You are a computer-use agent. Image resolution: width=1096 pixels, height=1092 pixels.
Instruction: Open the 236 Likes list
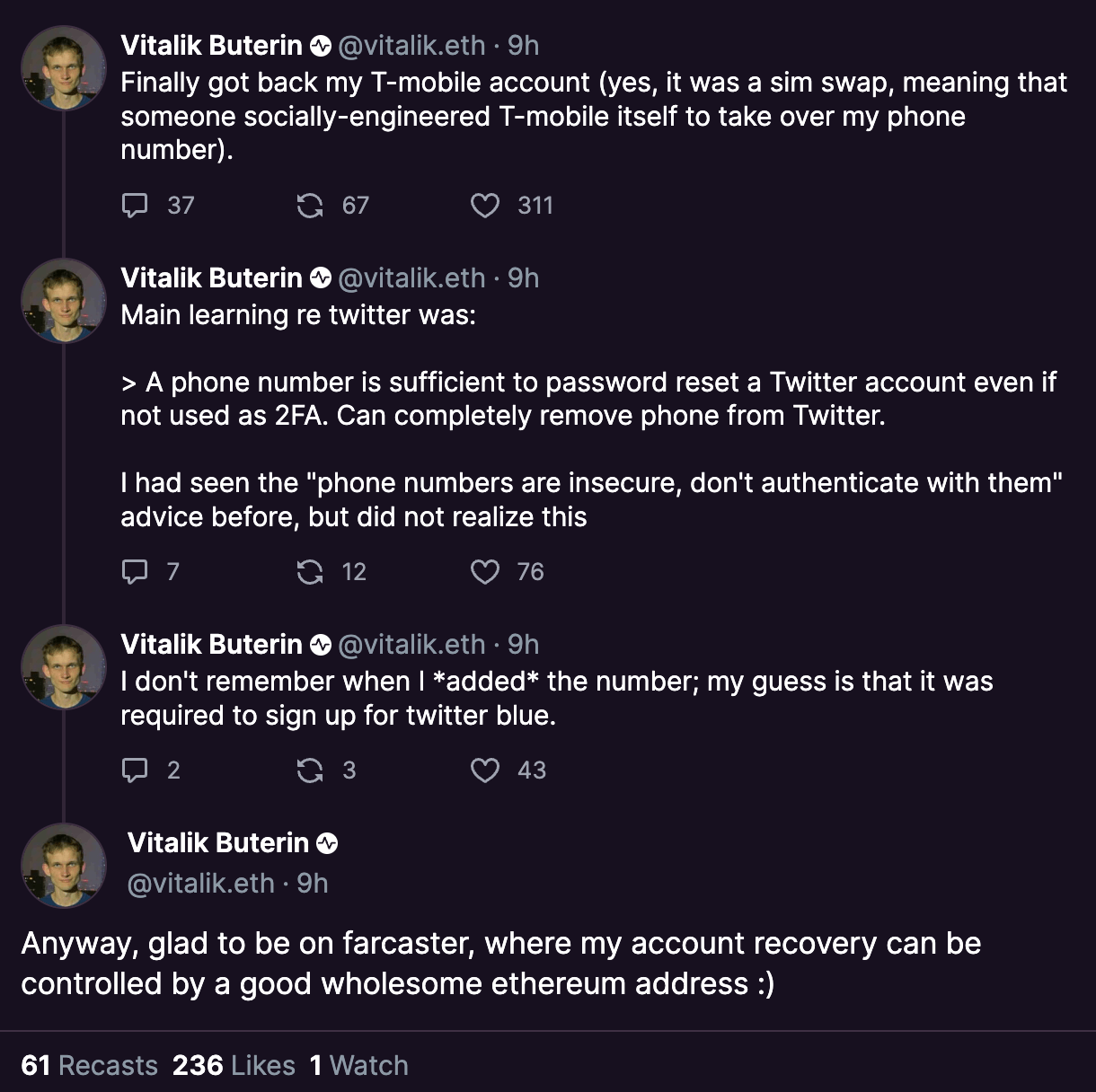tap(234, 1066)
